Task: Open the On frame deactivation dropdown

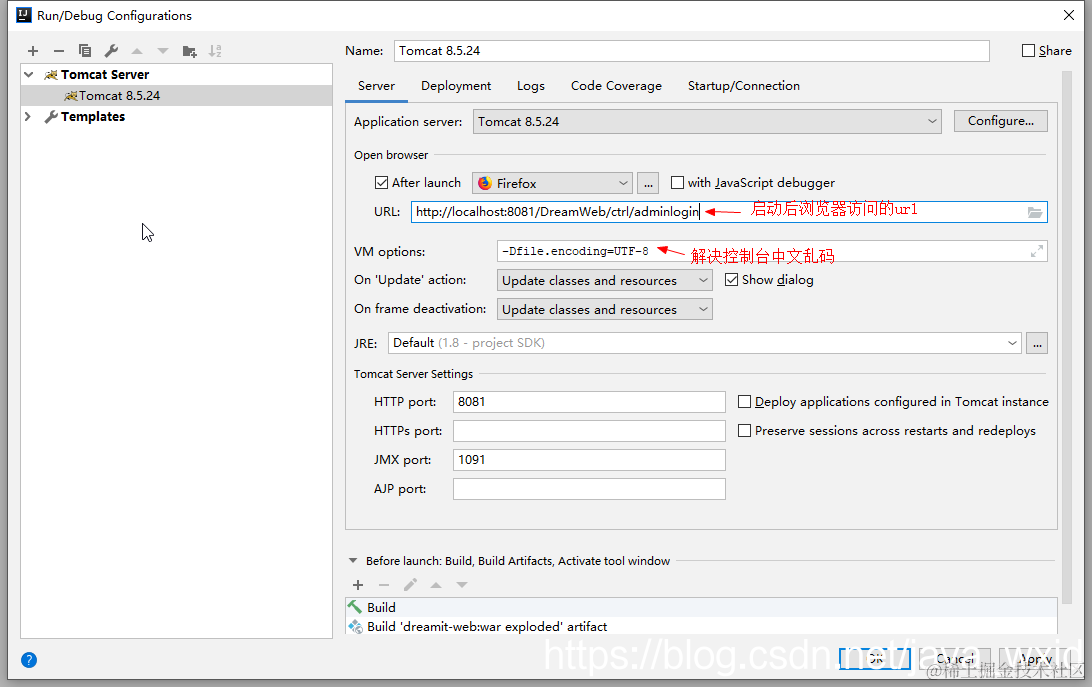Action: [604, 309]
